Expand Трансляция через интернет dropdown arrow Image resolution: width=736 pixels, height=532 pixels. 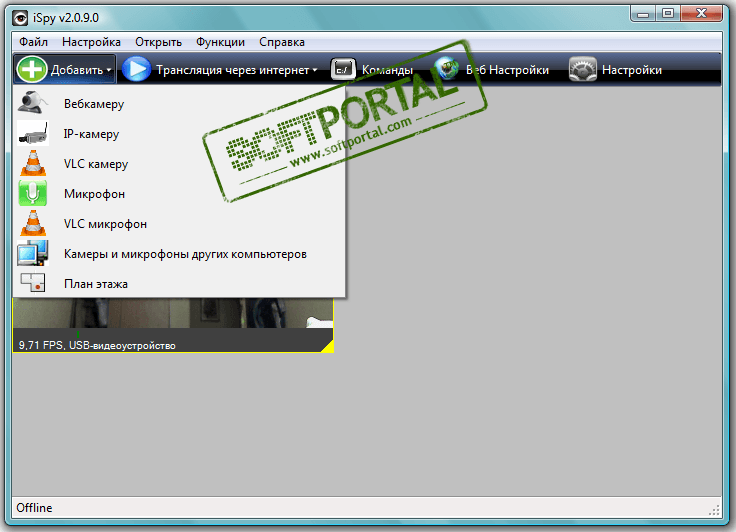[314, 70]
